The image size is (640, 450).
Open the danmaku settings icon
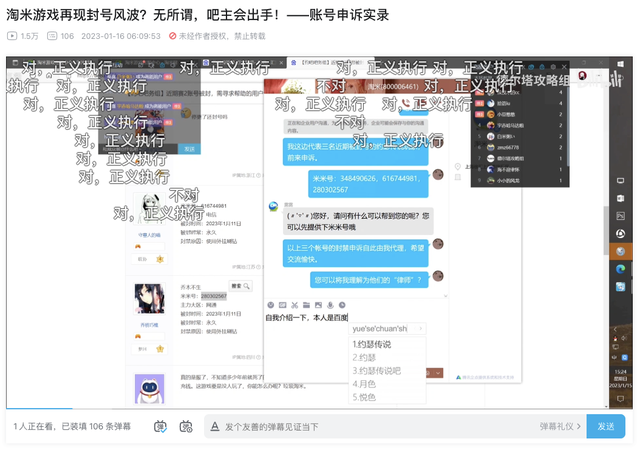click(186, 426)
